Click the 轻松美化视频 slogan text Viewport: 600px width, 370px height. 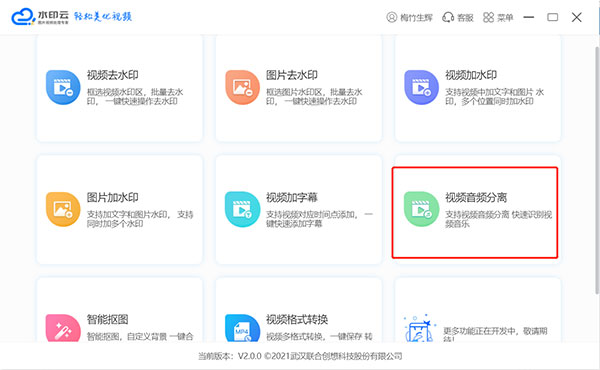pyautogui.click(x=103, y=16)
